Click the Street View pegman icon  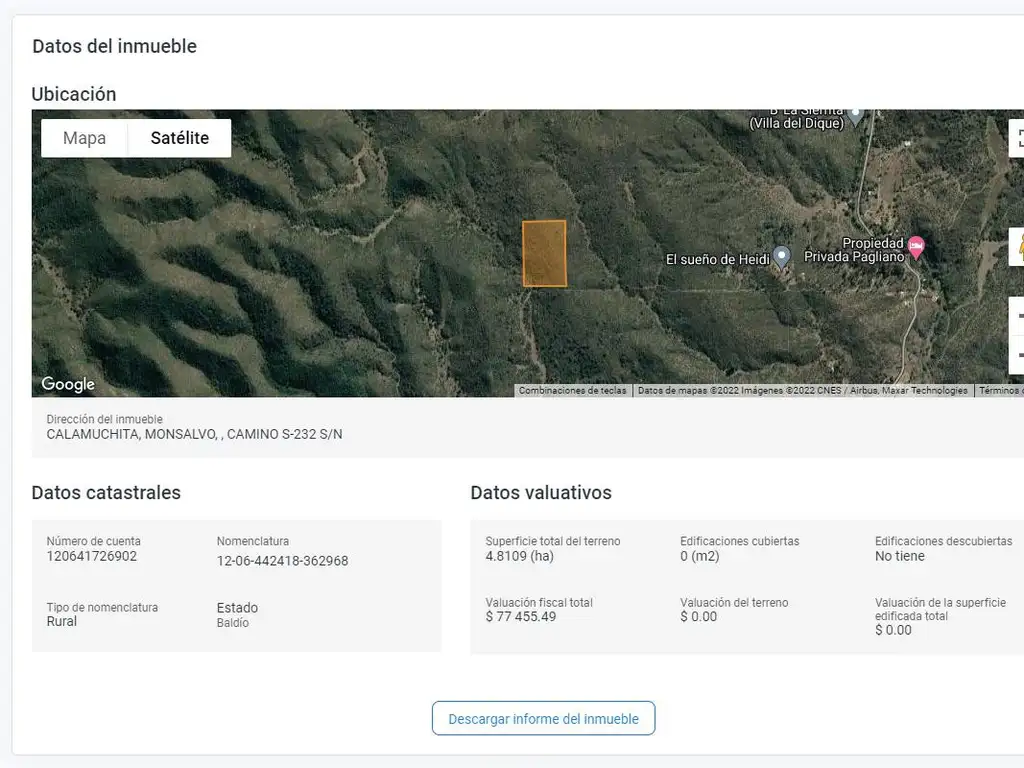1018,246
